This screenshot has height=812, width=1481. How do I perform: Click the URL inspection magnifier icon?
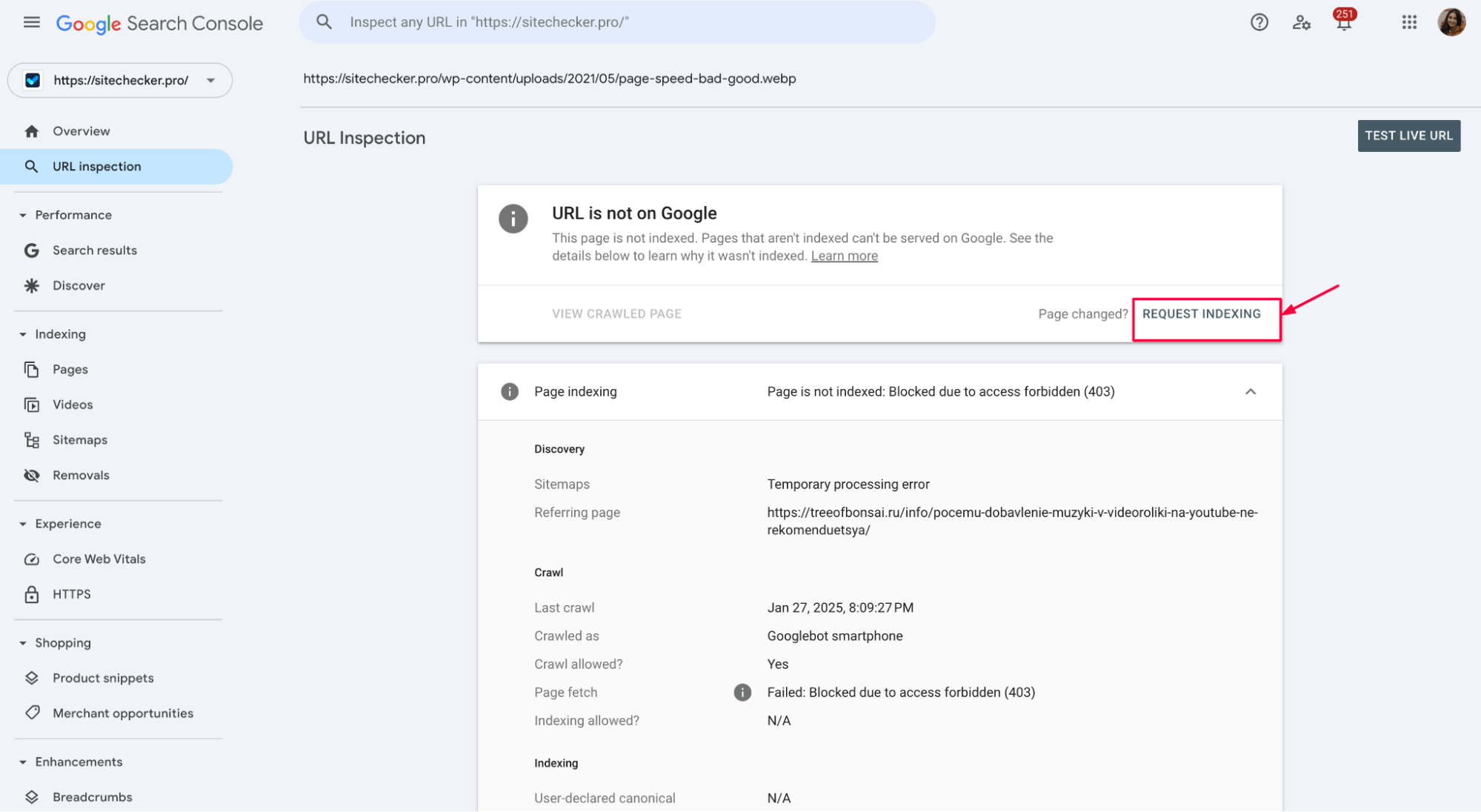pos(31,167)
